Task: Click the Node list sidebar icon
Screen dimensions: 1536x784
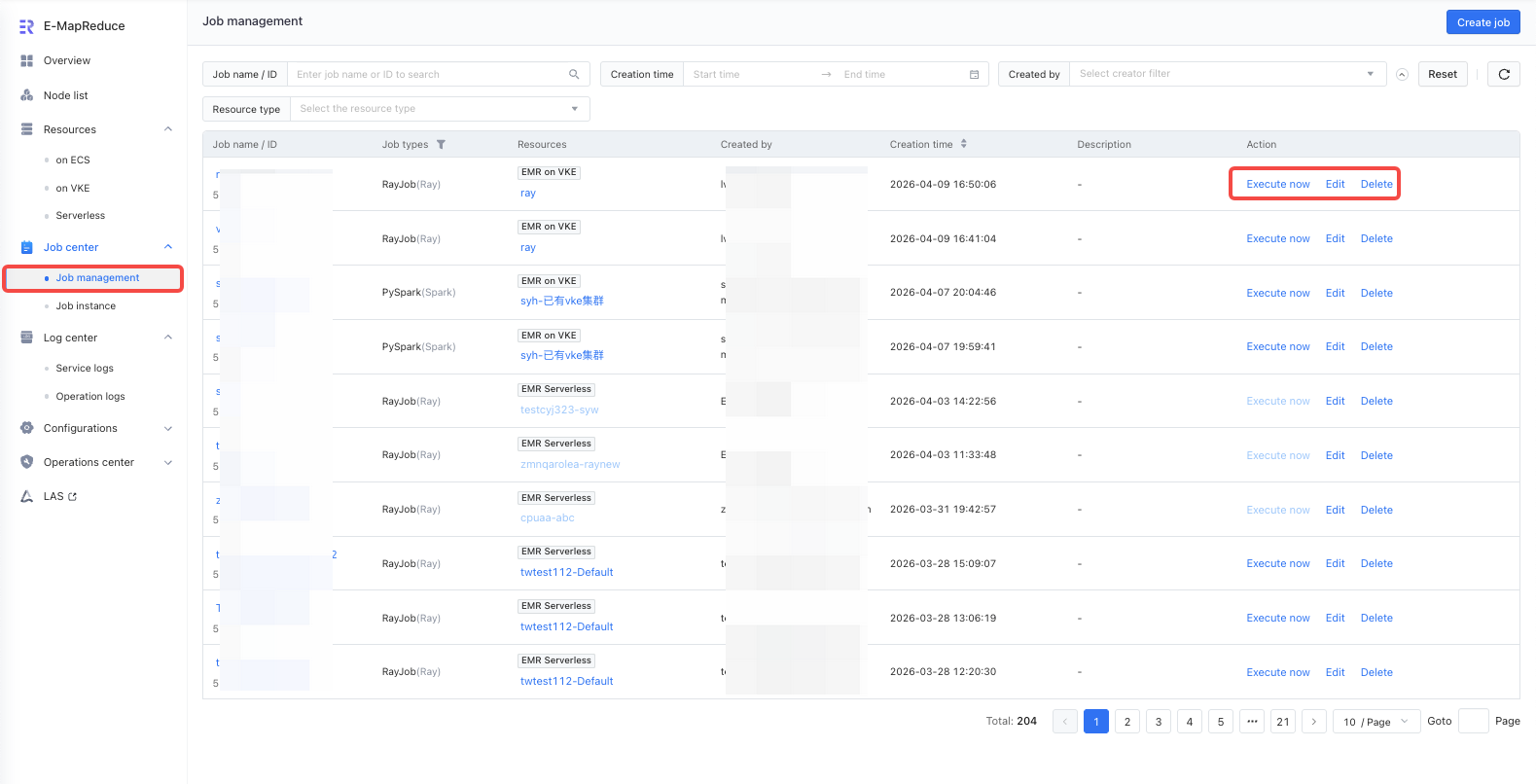Action: (27, 95)
